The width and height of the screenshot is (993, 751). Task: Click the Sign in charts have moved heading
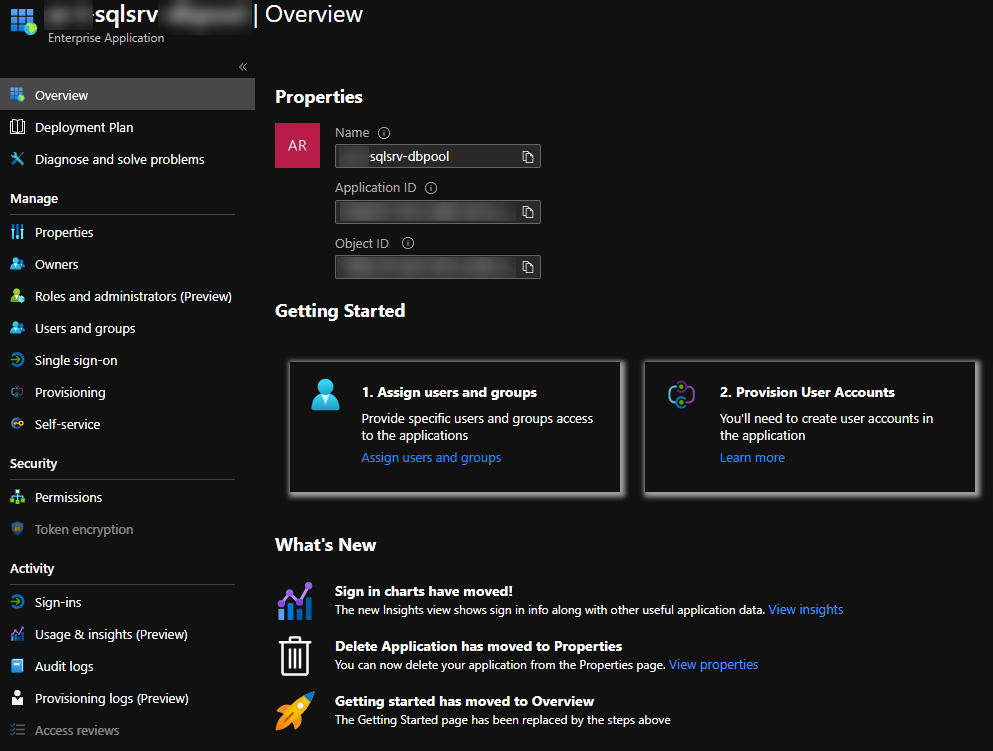coord(424,591)
